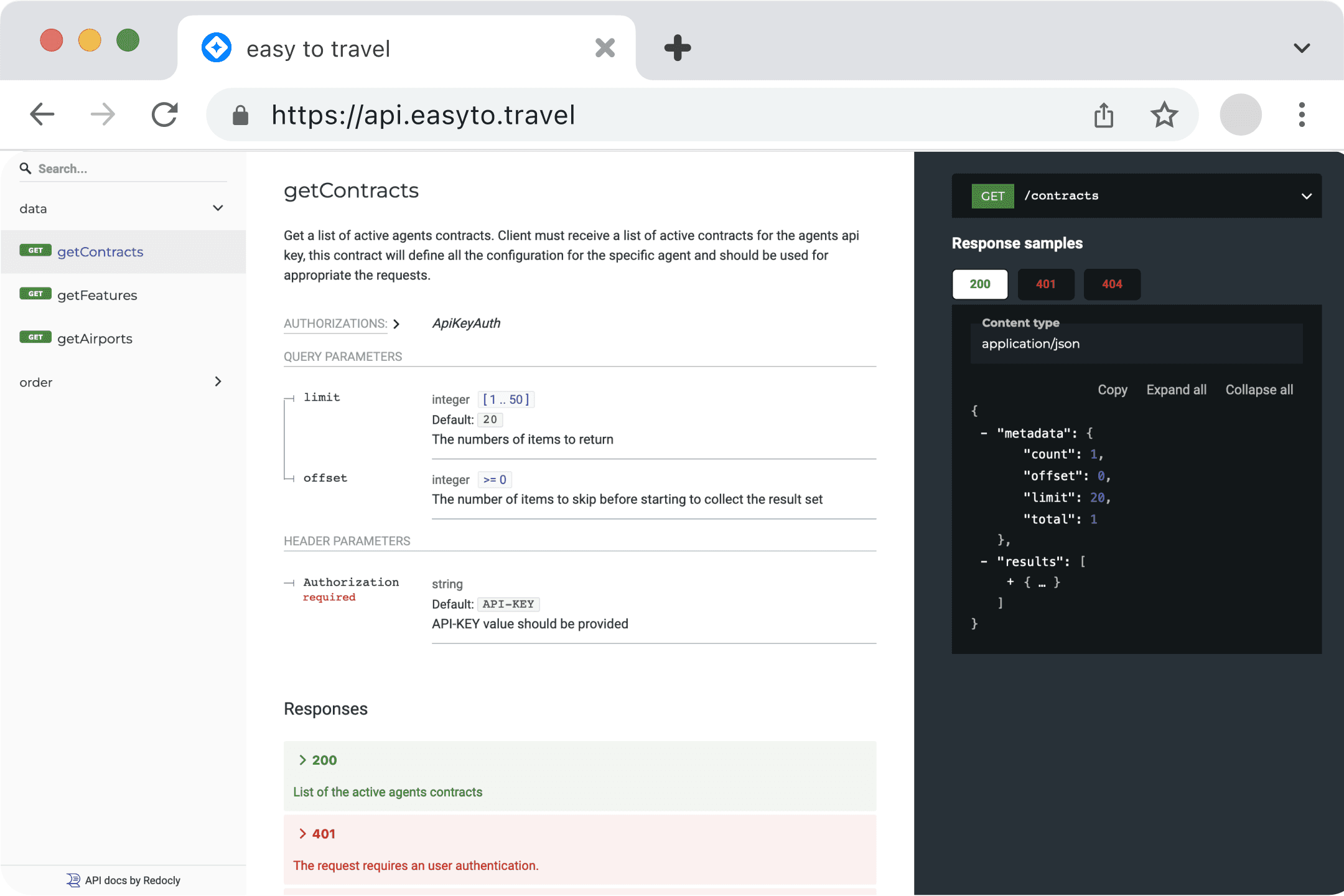The height and width of the screenshot is (896, 1344).
Task: Switch to the 404 response sample tab
Action: 1112,284
